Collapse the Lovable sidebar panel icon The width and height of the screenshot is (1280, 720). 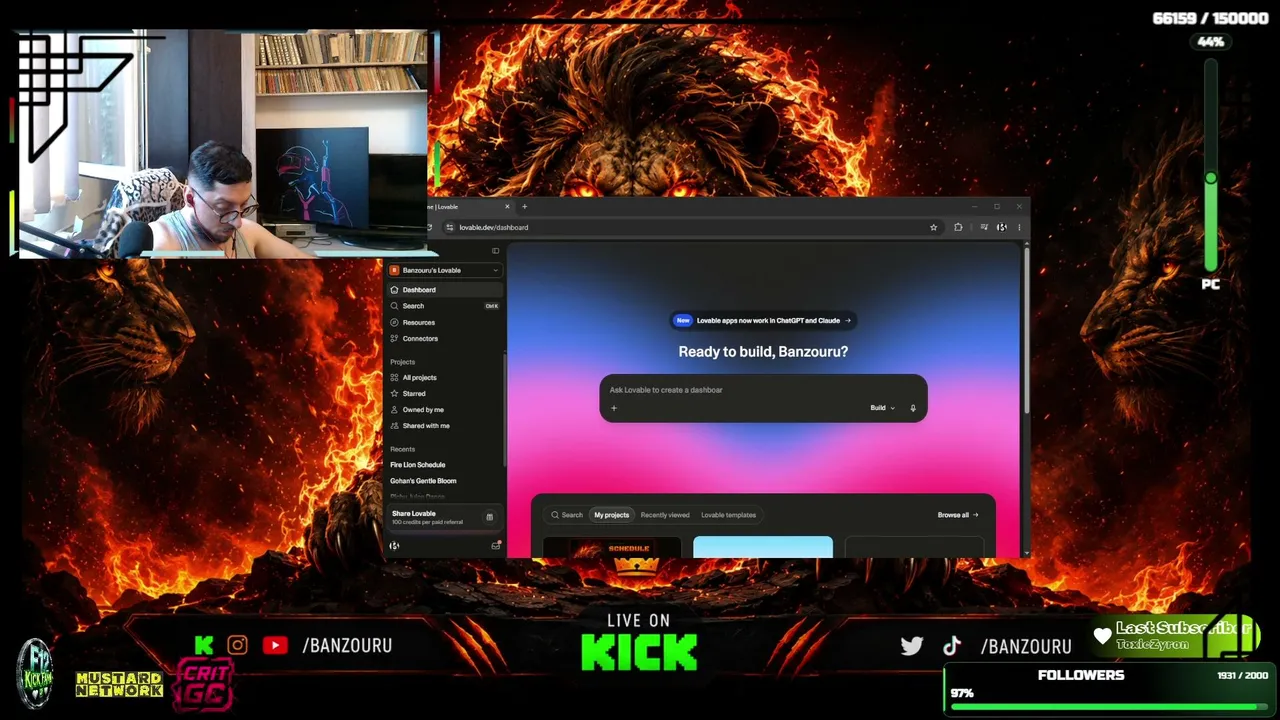(x=495, y=251)
